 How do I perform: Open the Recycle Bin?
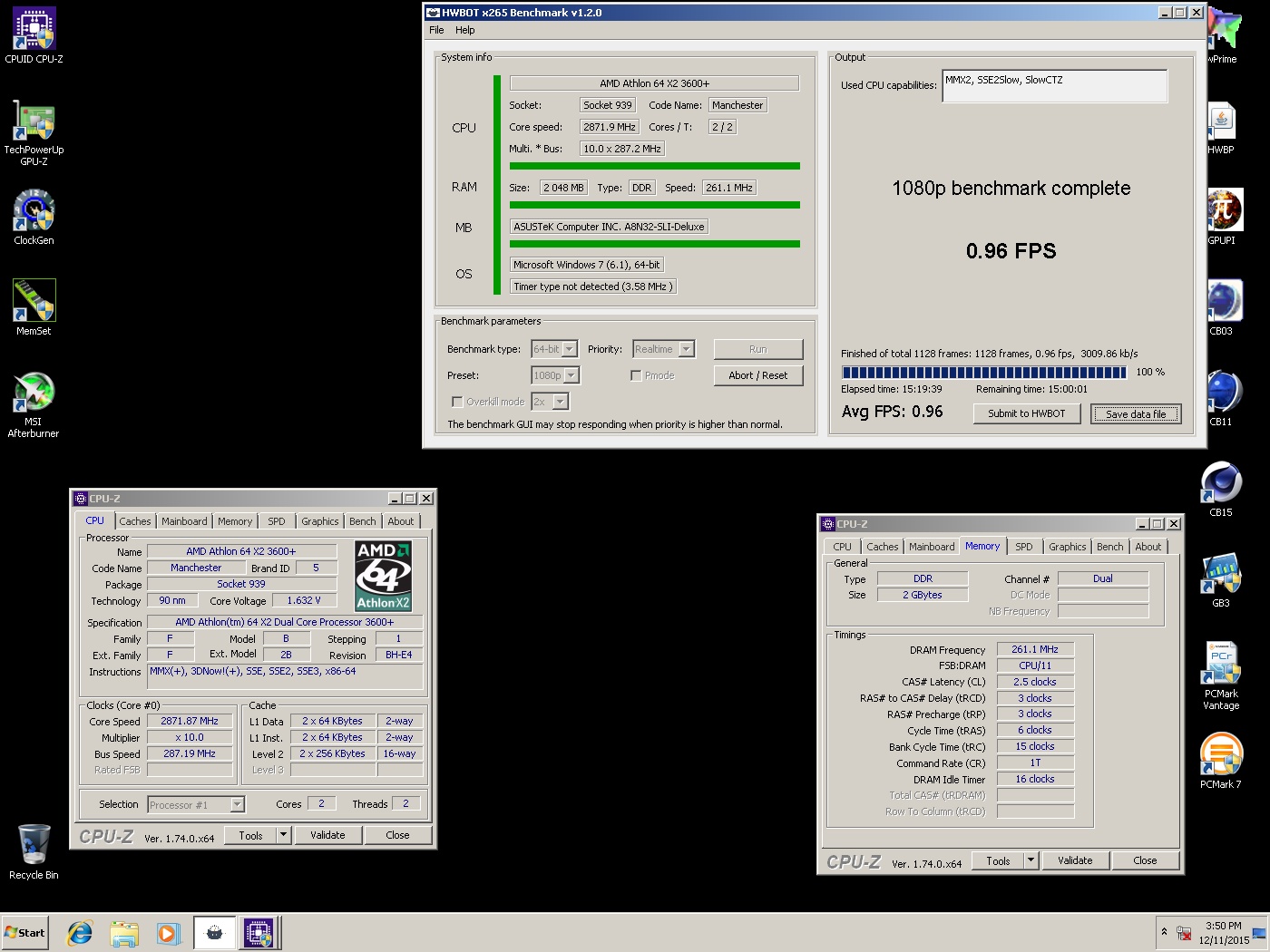pos(34,851)
